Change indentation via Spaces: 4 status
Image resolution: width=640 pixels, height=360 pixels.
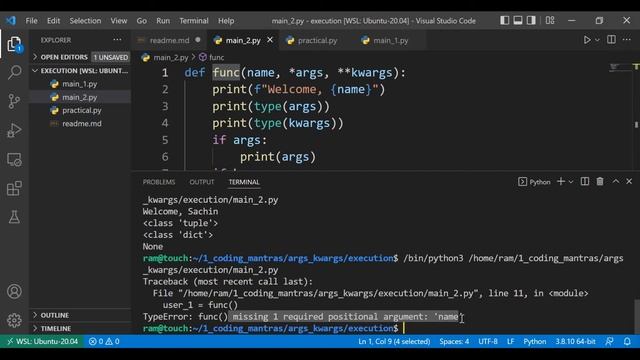coord(454,341)
